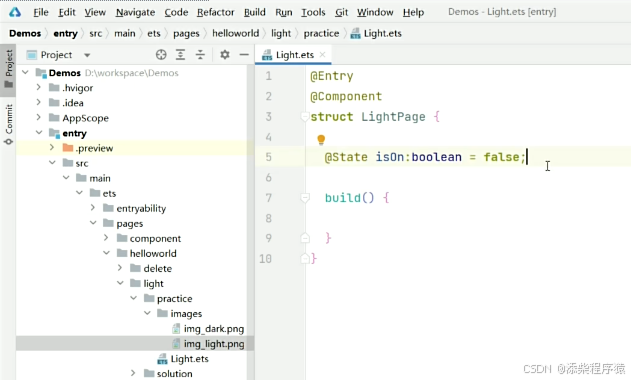Open Project panel settings gear
The image size is (631, 380).
(225, 55)
